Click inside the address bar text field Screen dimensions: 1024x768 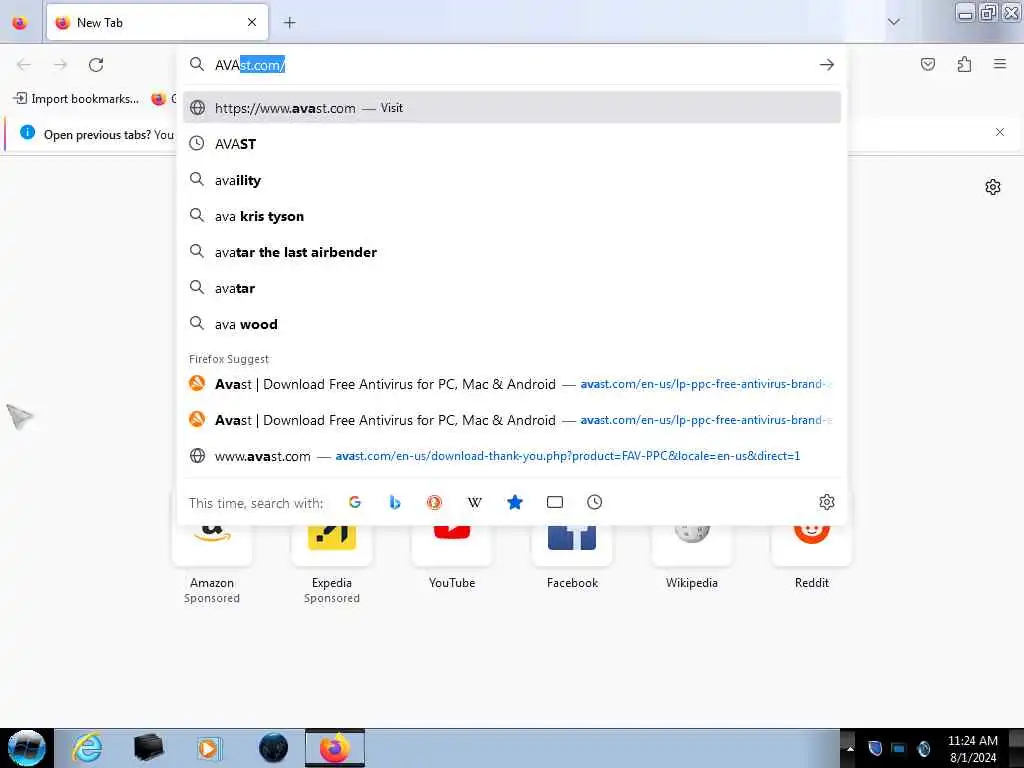pos(511,65)
